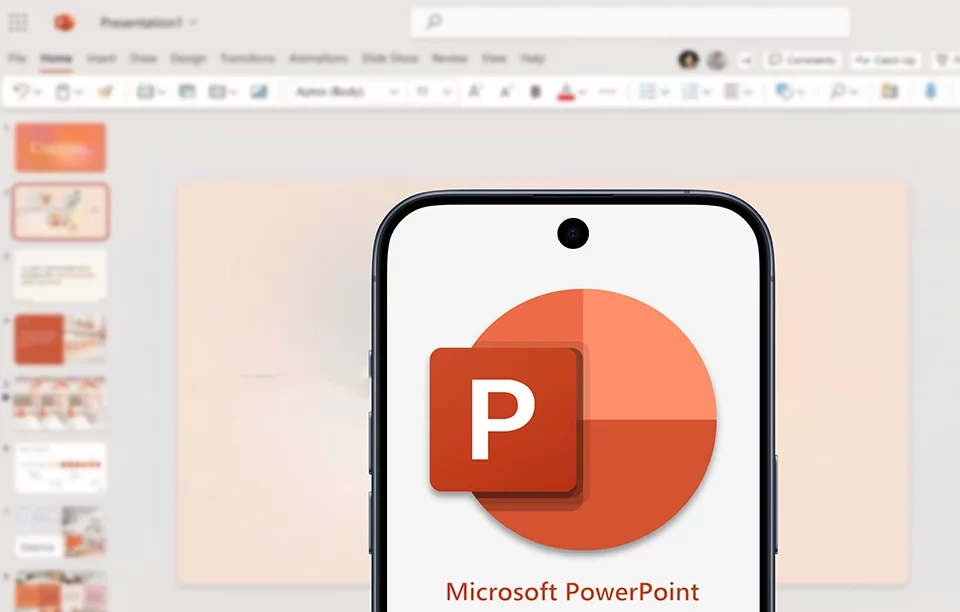Open the Comments pane
The width and height of the screenshot is (960, 612).
tap(803, 60)
